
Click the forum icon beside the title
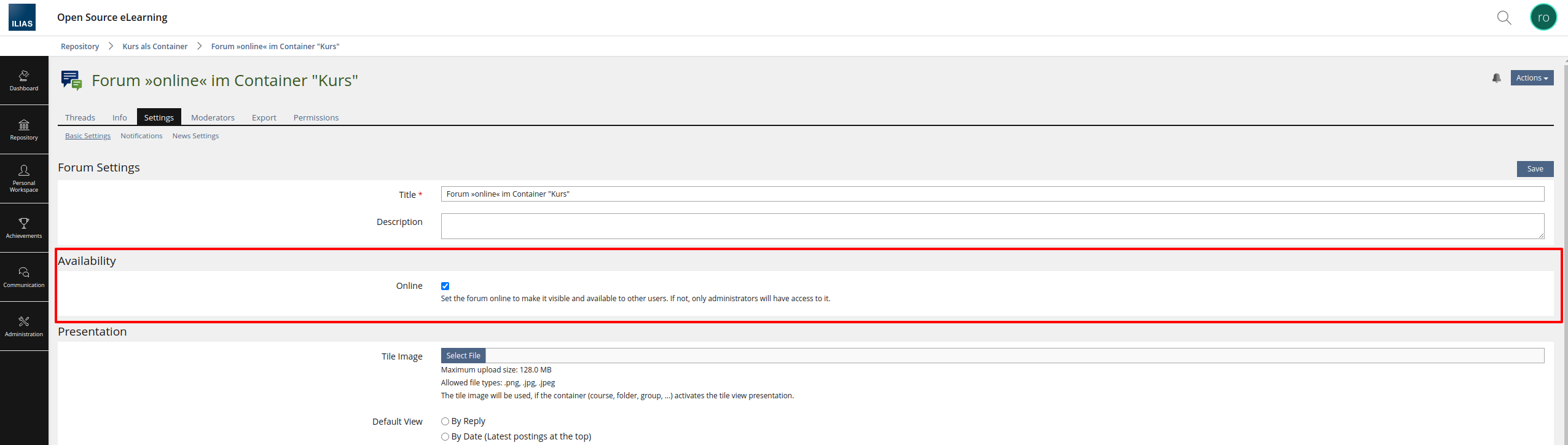pos(71,81)
